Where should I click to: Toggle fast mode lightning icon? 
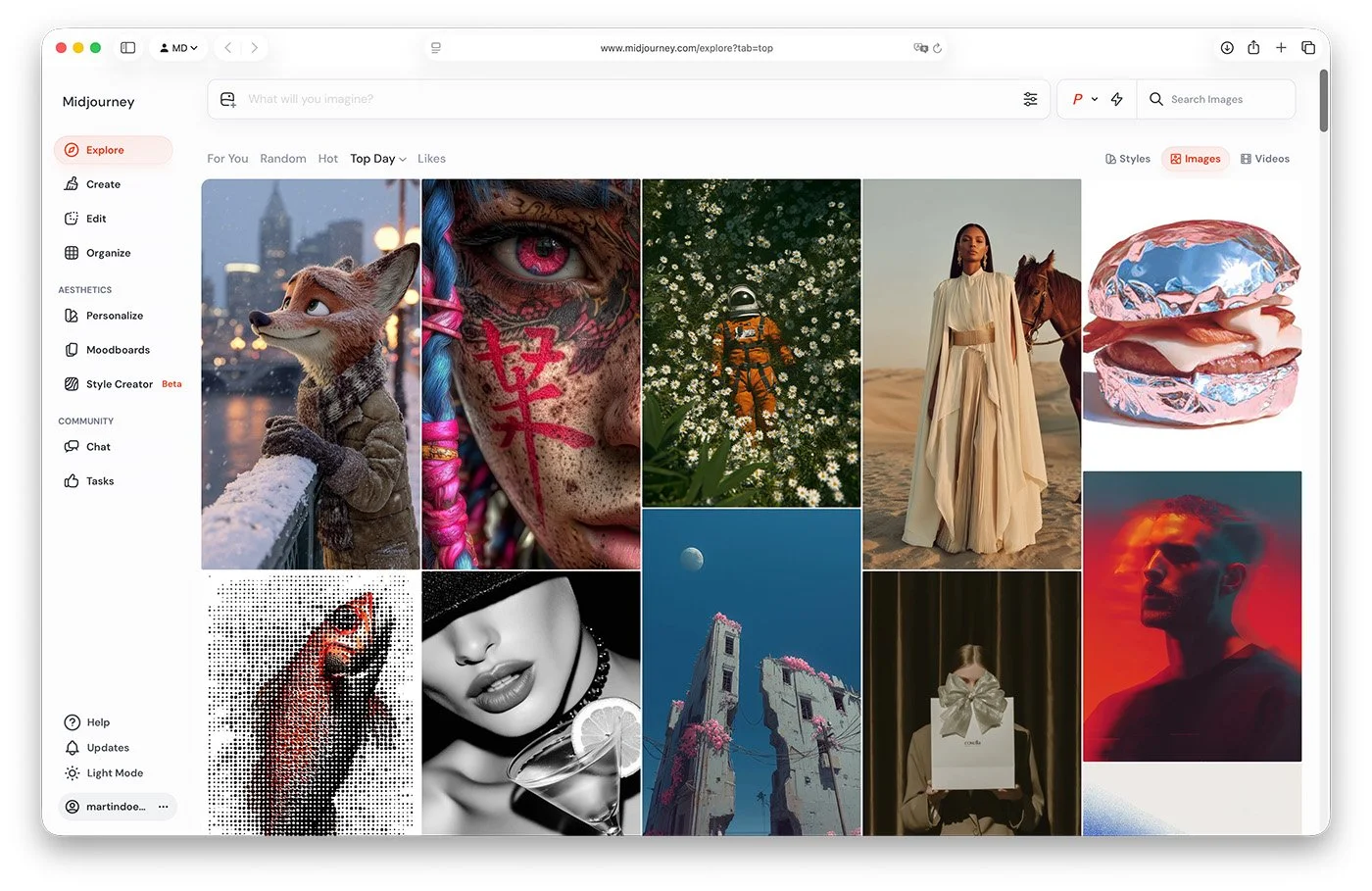pyautogui.click(x=1117, y=99)
